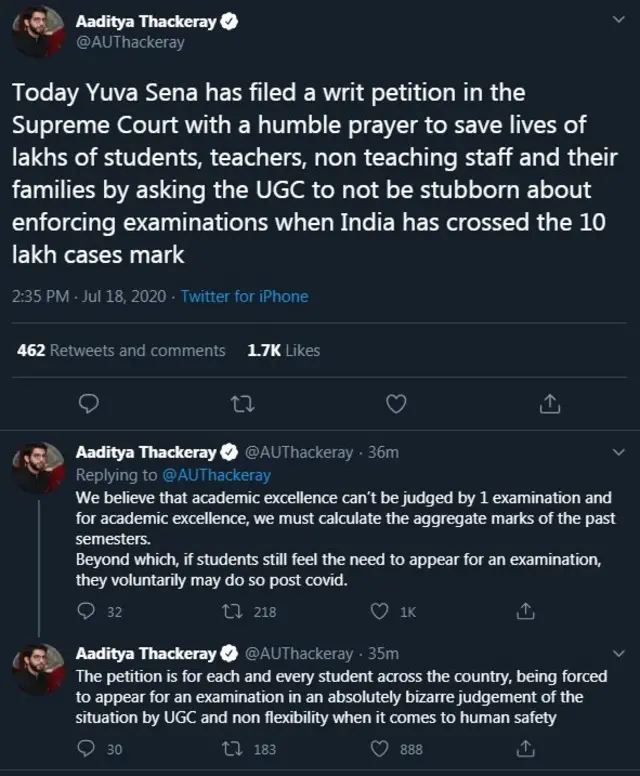Share the academic excellence reply tweet
The image size is (640, 776).
point(523,611)
